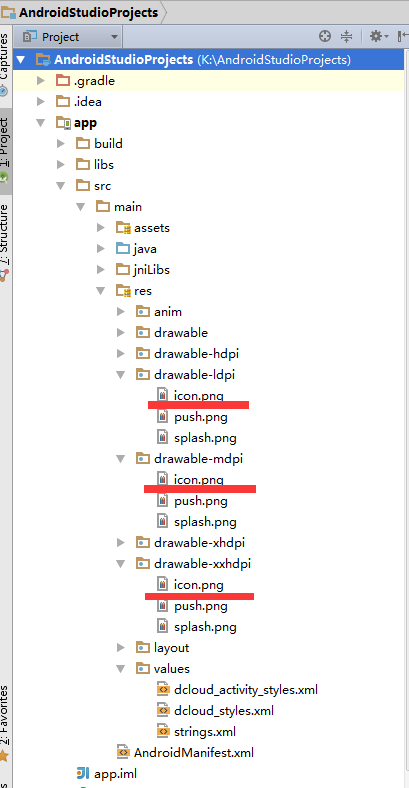The image size is (409, 788).
Task: Collapse the res folder arrow
Action: 101,291
